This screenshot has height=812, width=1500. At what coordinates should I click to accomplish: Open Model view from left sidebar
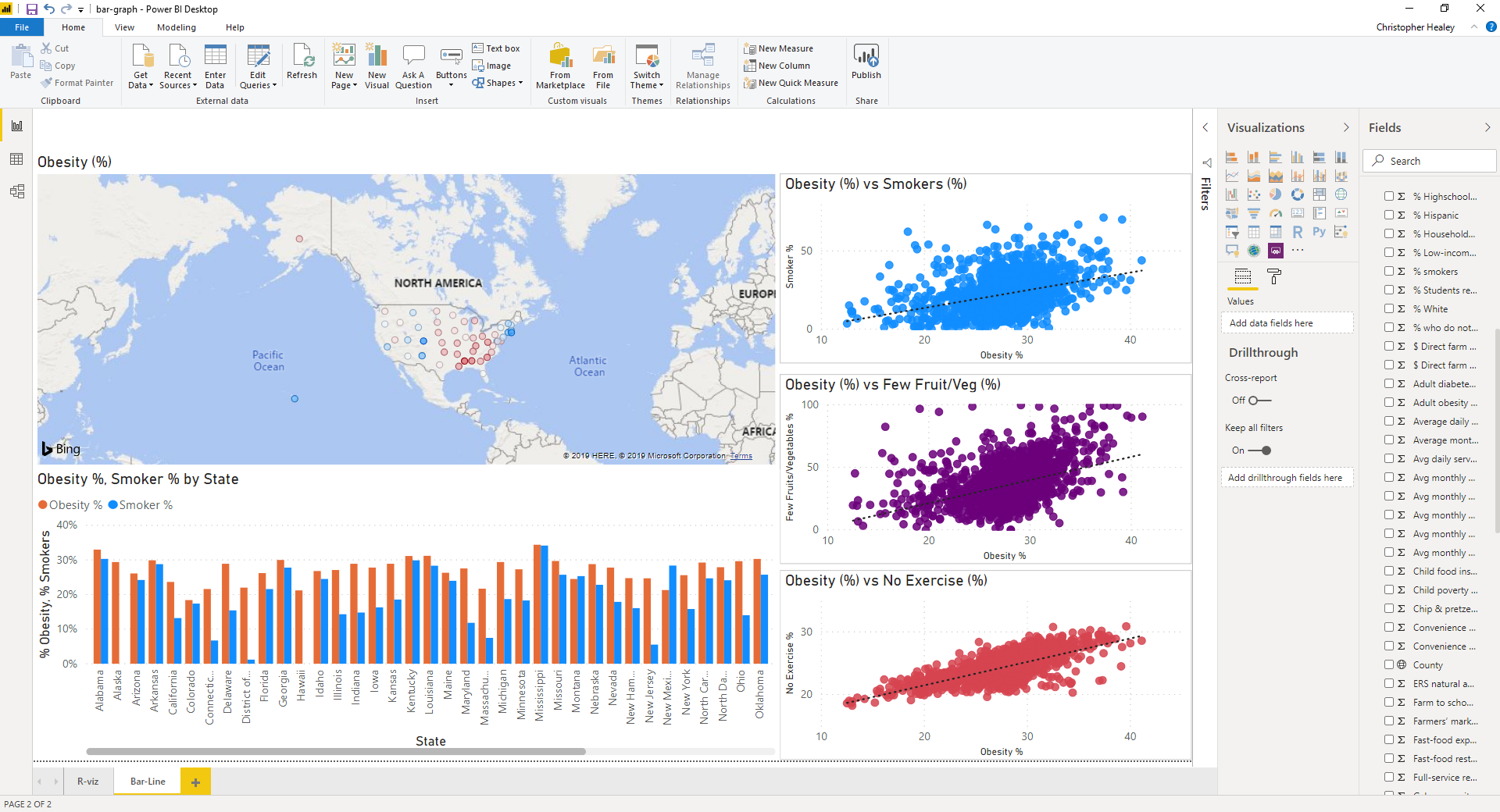[x=16, y=191]
